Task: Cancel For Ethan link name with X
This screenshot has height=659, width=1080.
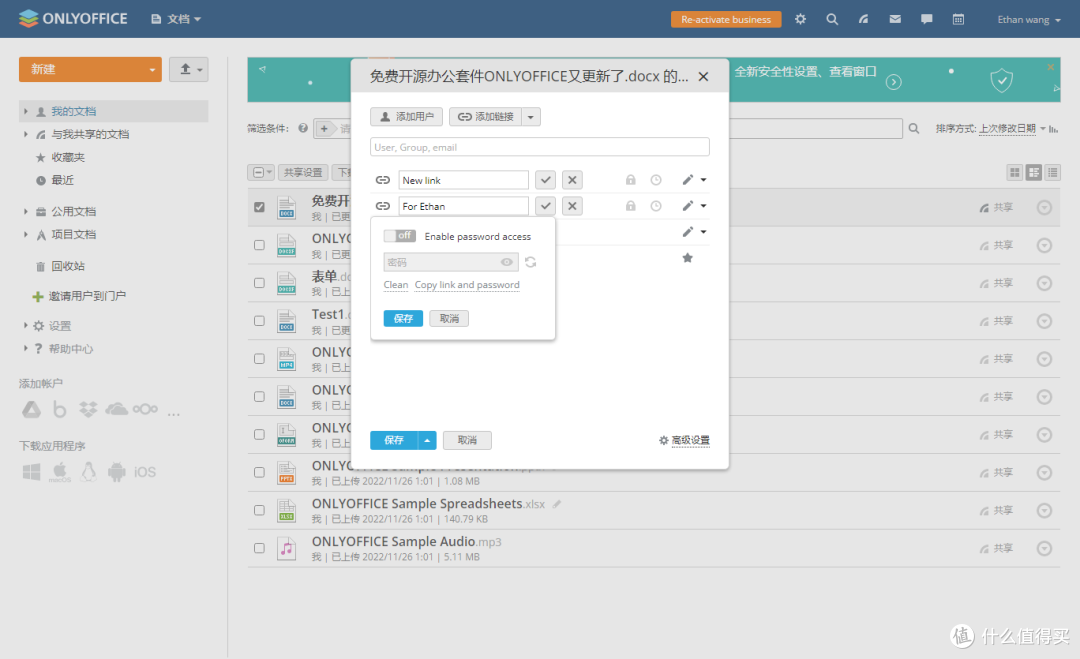Action: click(572, 206)
